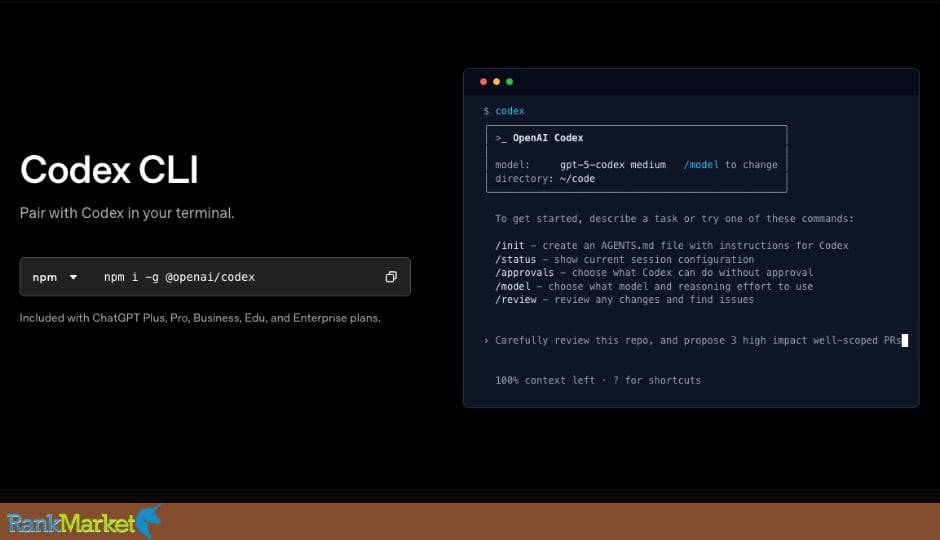Click the yellow minimize dot on terminal window
The height and width of the screenshot is (540, 940).
[496, 82]
